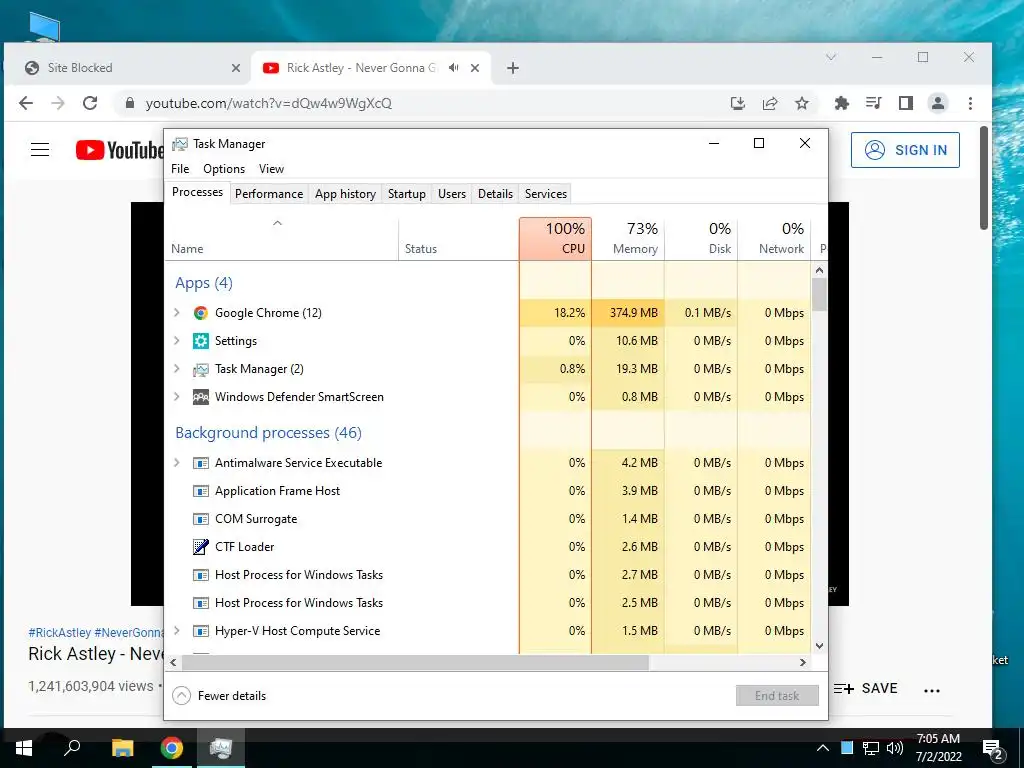This screenshot has height=768, width=1024.
Task: Click the Chrome address bar URL
Action: pos(268,103)
